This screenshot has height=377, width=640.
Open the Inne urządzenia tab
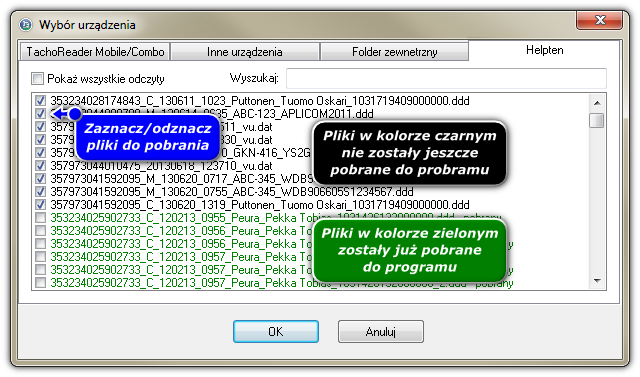[244, 52]
